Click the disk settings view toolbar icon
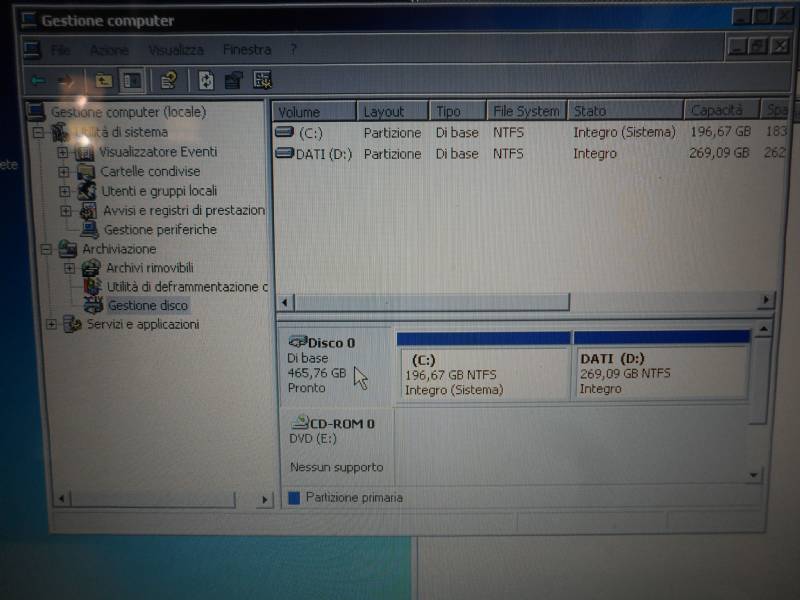 click(x=263, y=80)
